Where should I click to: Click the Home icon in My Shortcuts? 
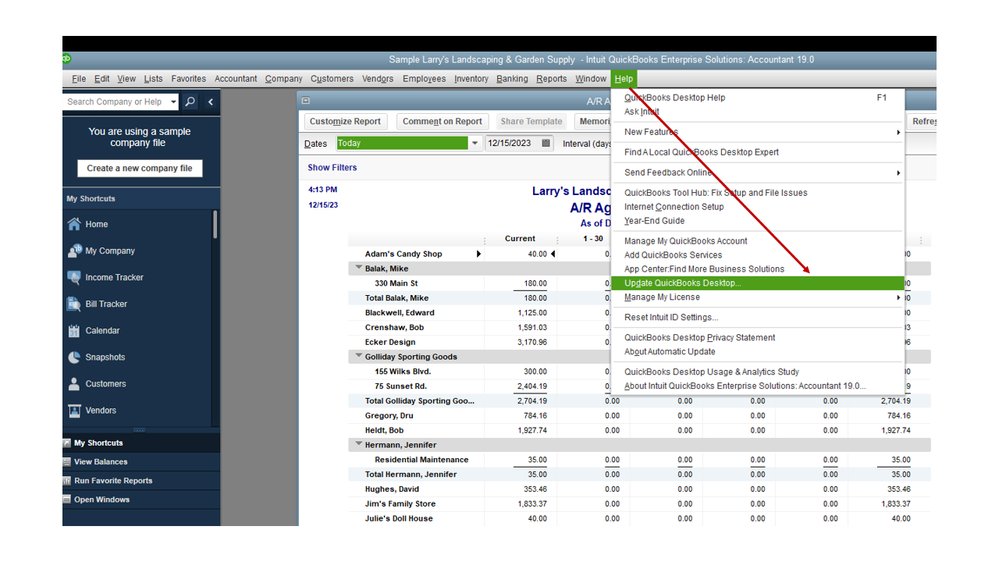point(74,224)
